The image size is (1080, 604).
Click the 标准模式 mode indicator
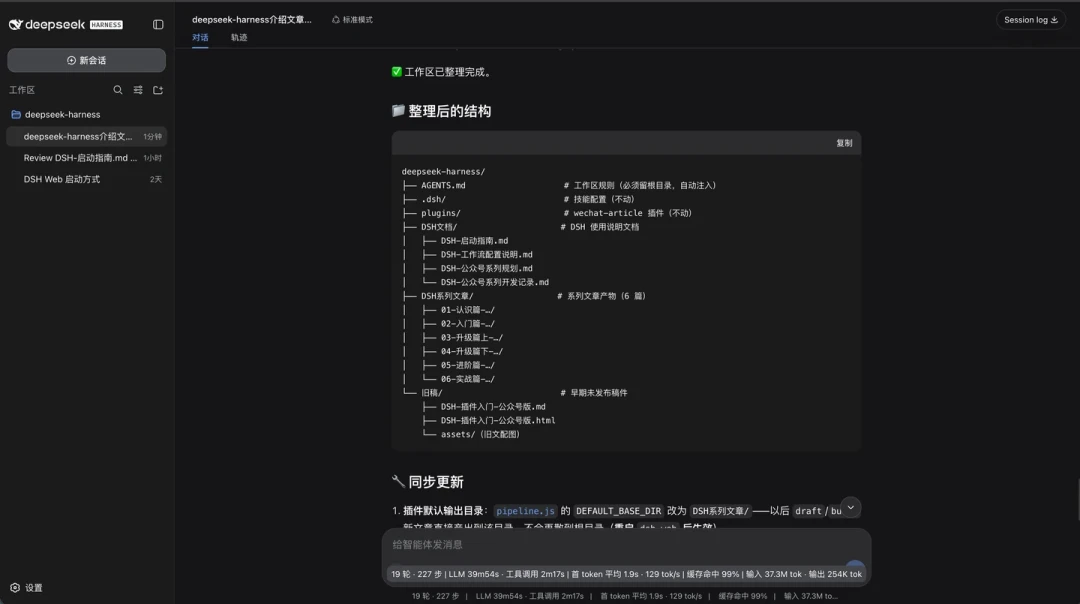coord(352,20)
